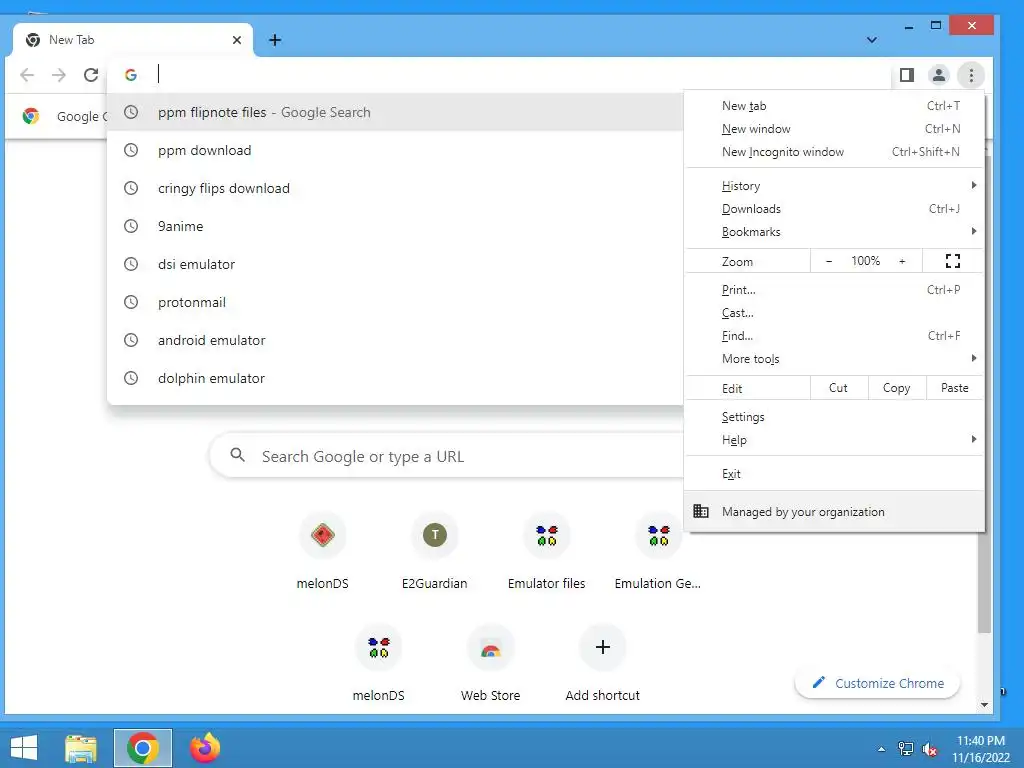Close the New Tab tab
This screenshot has width=1024, height=768.
point(236,40)
